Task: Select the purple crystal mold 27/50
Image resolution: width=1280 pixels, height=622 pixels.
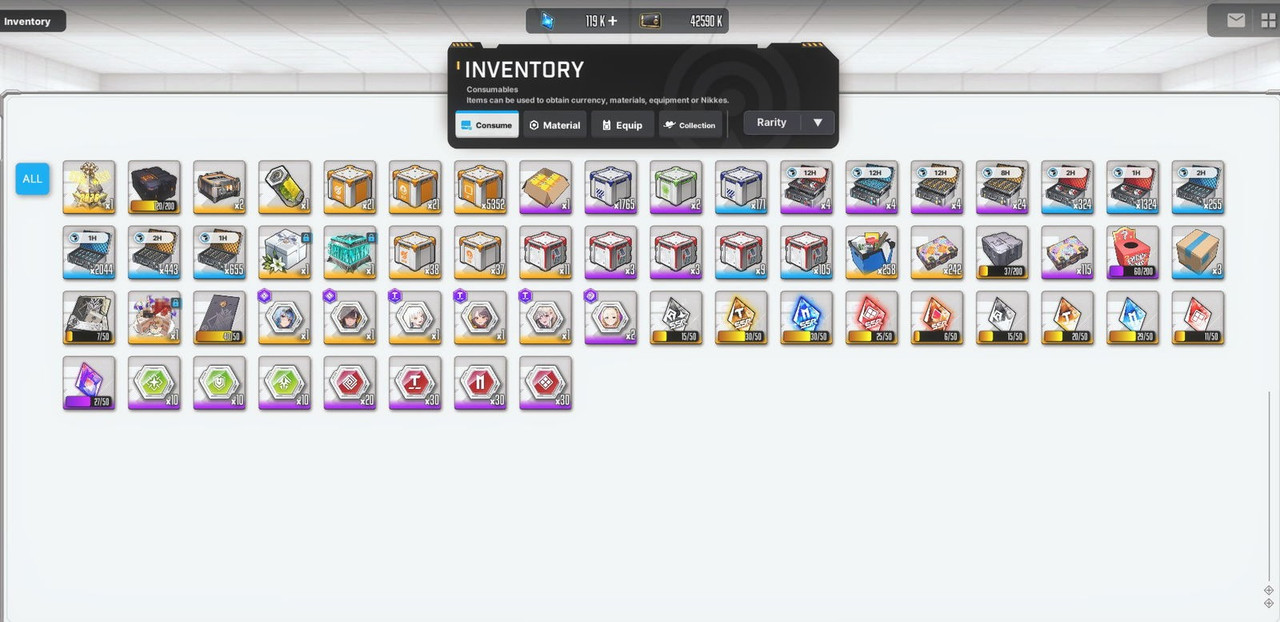Action: 89,383
